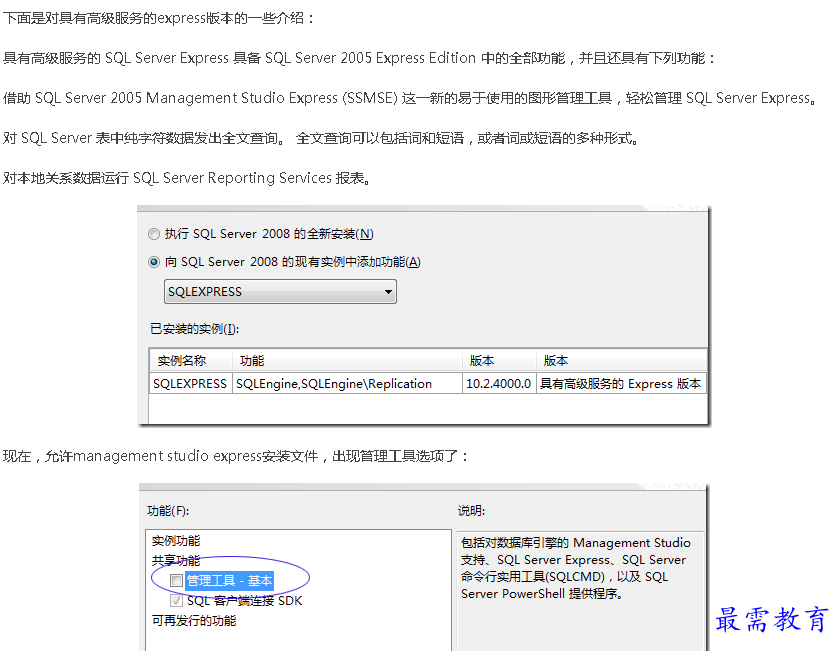This screenshot has width=837, height=651.
Task: Click the second 版本 column header next to edition
Action: [621, 361]
